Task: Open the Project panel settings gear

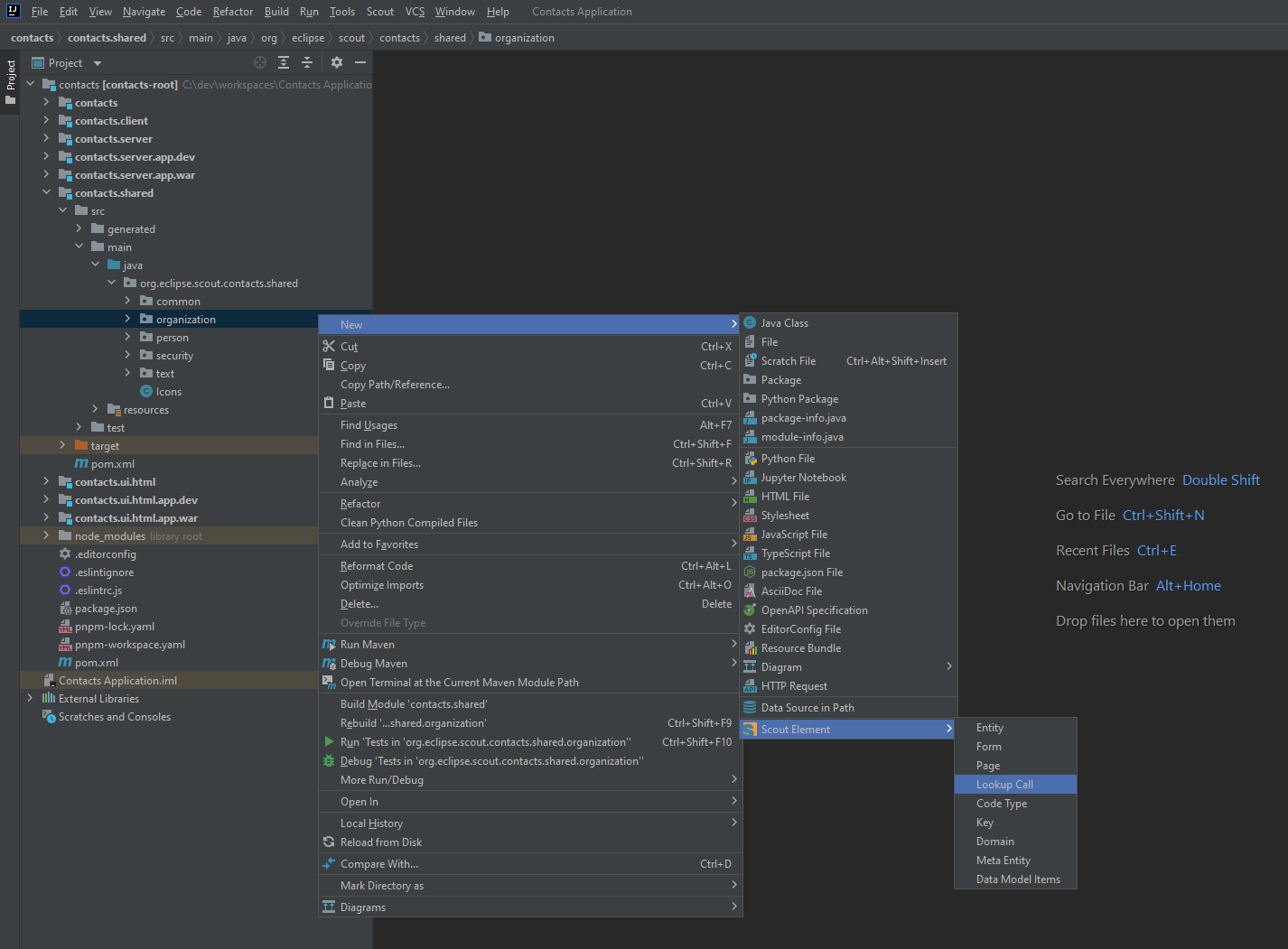Action: (x=336, y=62)
